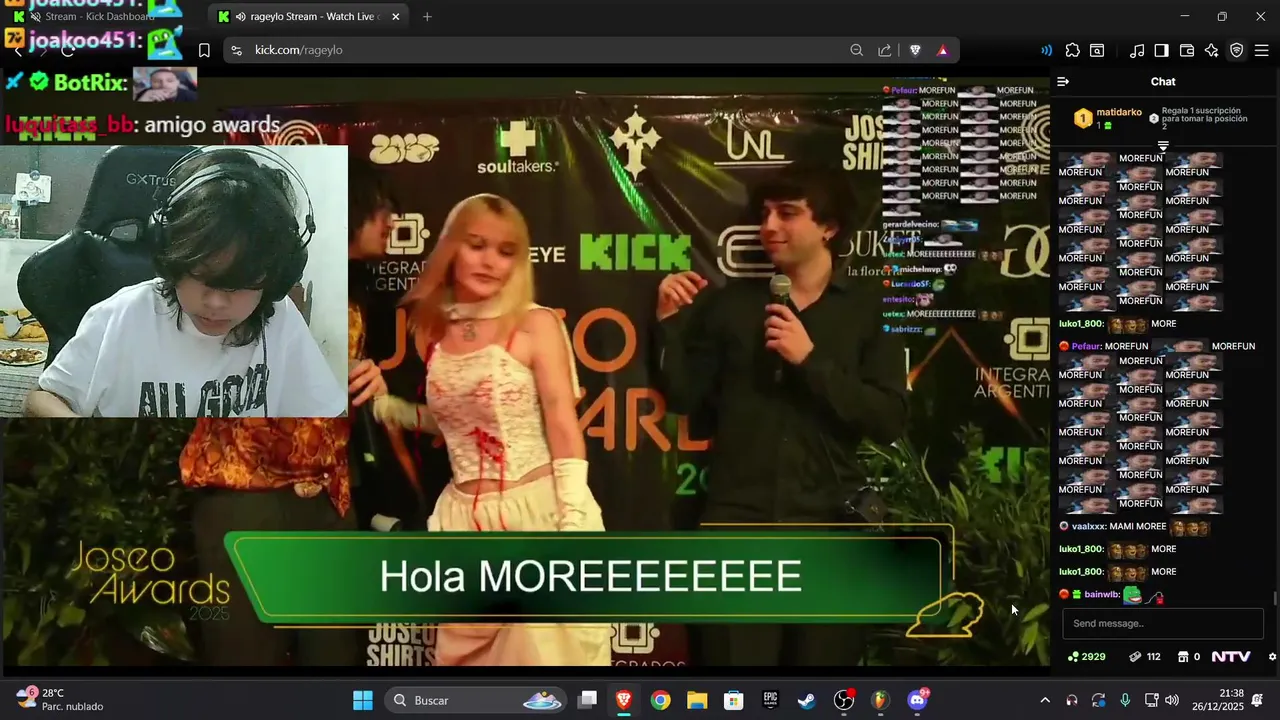1280x720 pixels.
Task: Open the playlist music note icon
Action: [x=1137, y=50]
